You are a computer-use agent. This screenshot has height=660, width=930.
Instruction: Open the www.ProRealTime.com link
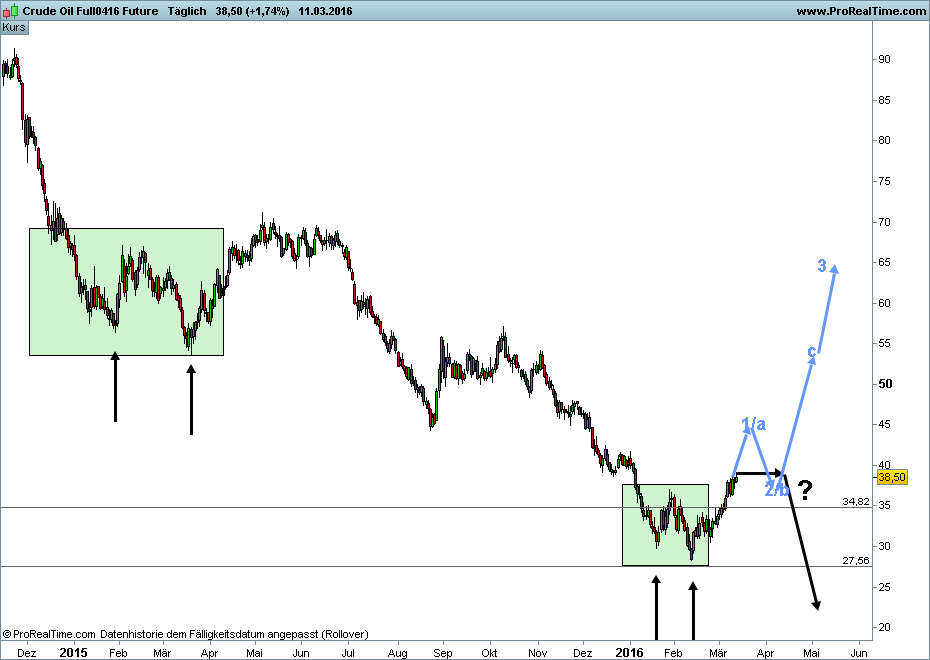[x=861, y=10]
